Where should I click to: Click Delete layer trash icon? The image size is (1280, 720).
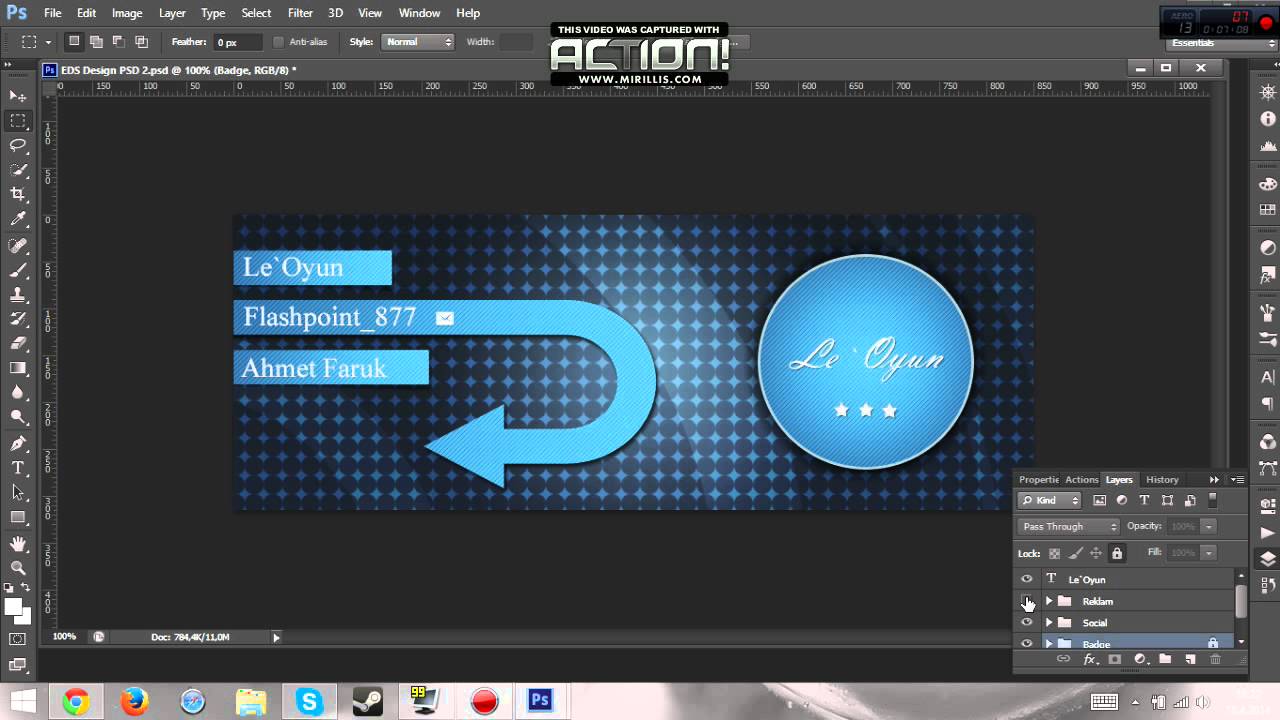coord(1215,660)
